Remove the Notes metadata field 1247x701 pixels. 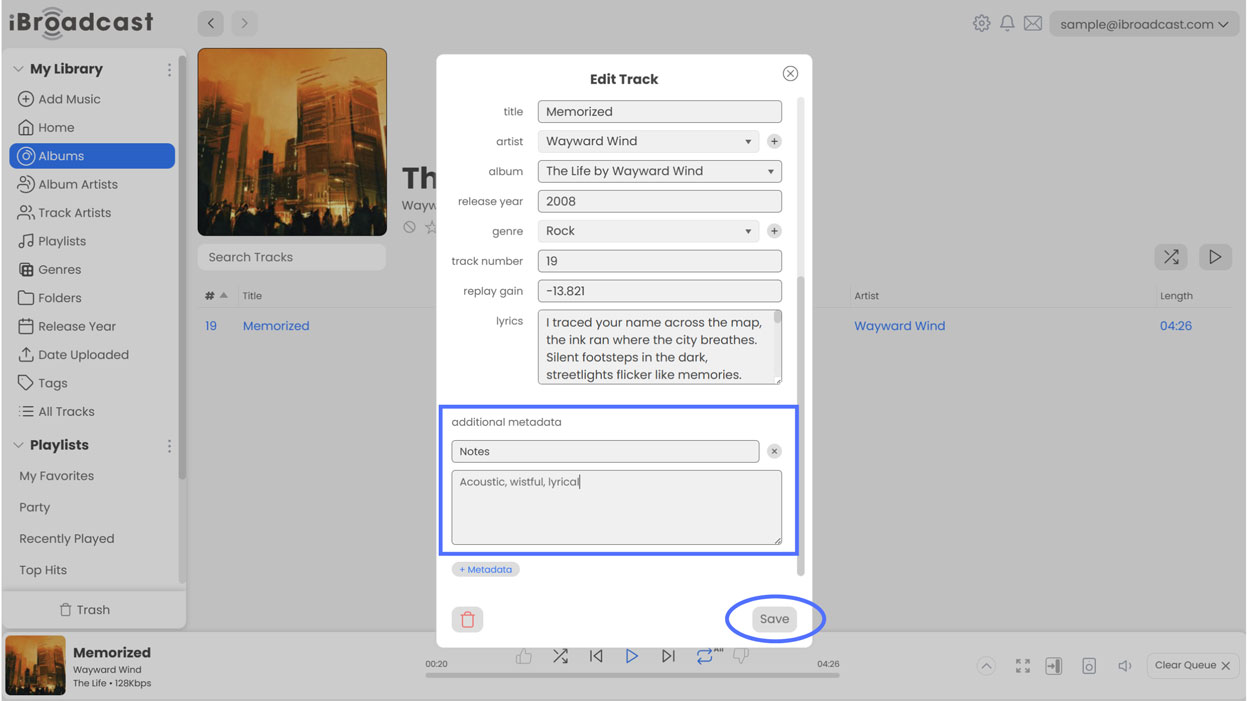point(774,452)
